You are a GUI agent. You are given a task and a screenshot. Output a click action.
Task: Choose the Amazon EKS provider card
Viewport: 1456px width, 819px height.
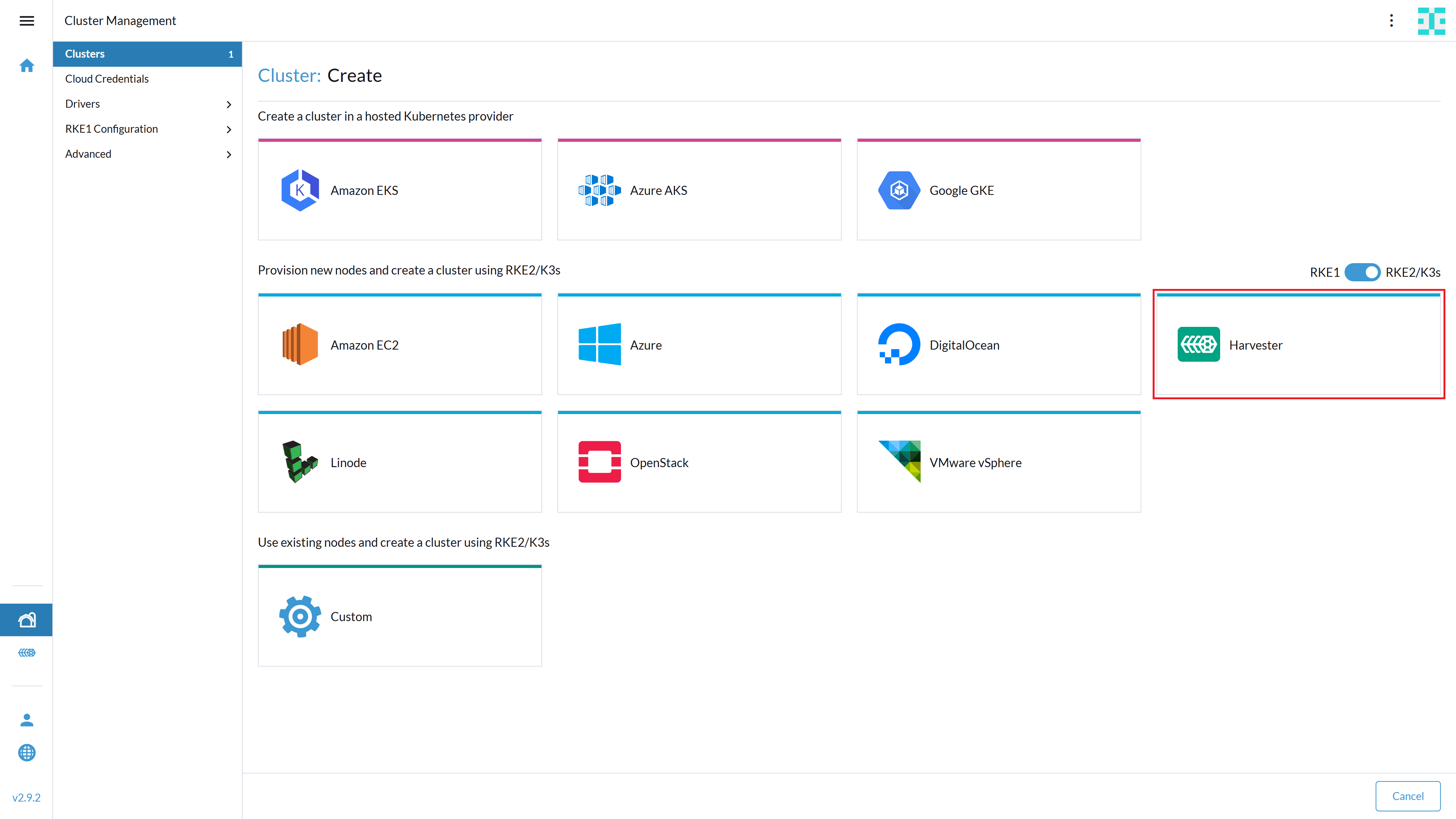point(400,190)
